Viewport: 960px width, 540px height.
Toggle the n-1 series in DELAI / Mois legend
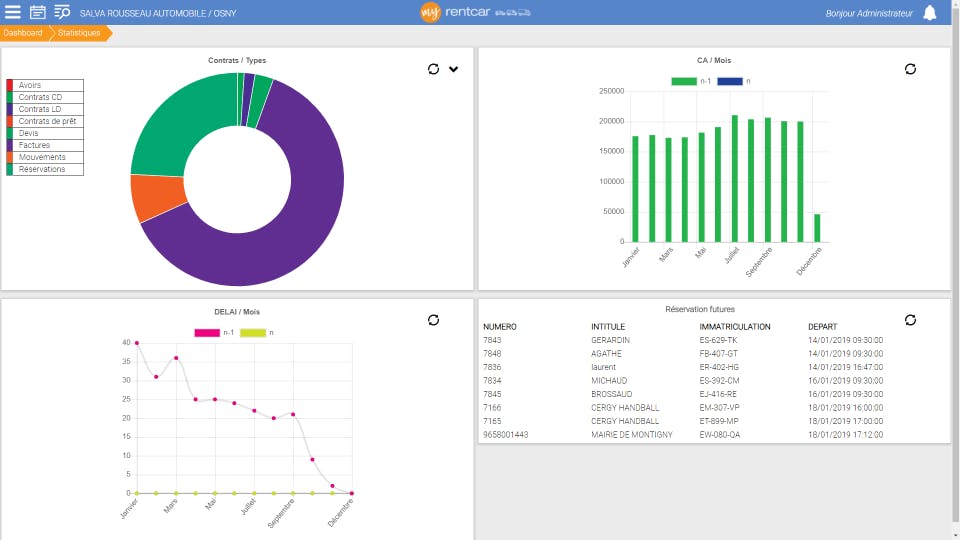coord(214,333)
